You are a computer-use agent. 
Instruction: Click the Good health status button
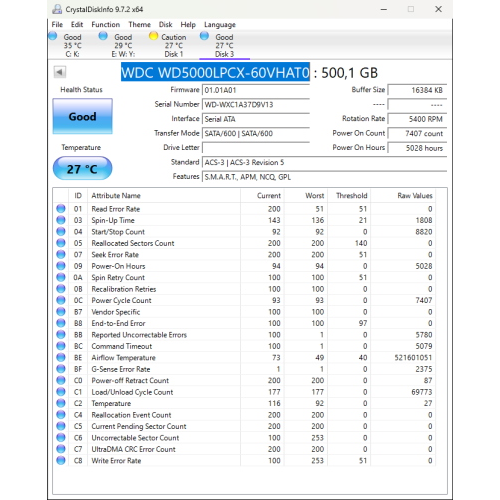(x=82, y=116)
